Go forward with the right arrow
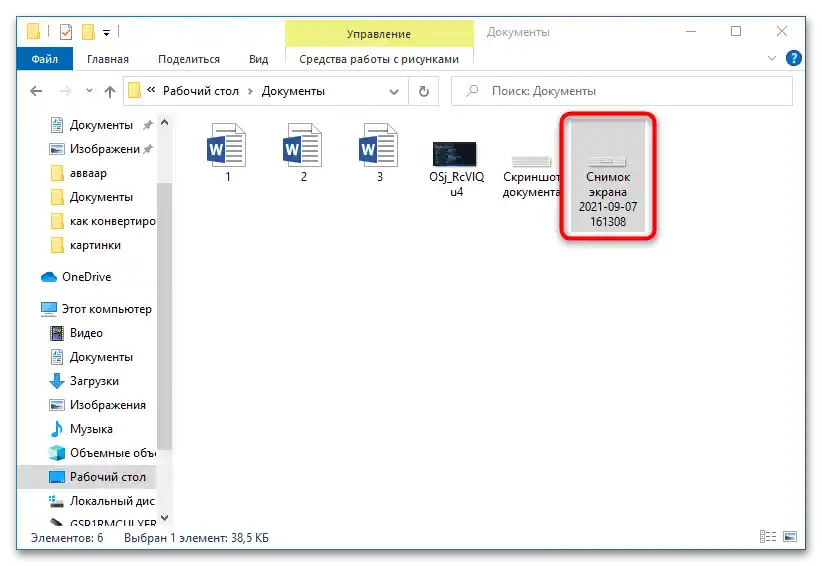Screen dimensions: 822x566 tap(66, 91)
